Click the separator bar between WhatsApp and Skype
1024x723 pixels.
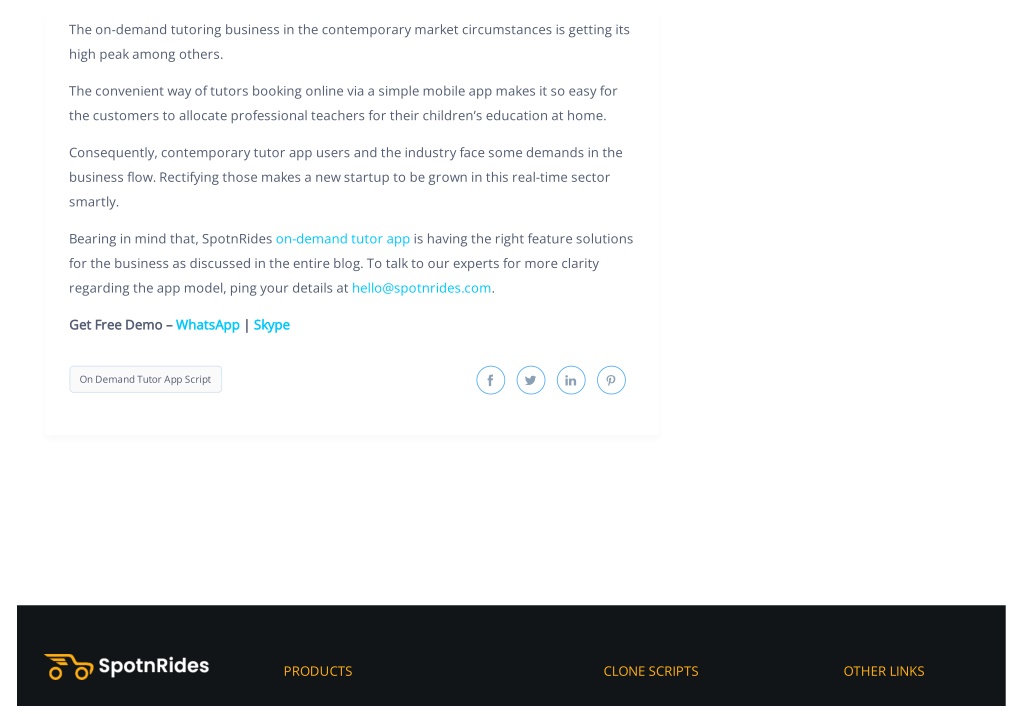[247, 325]
